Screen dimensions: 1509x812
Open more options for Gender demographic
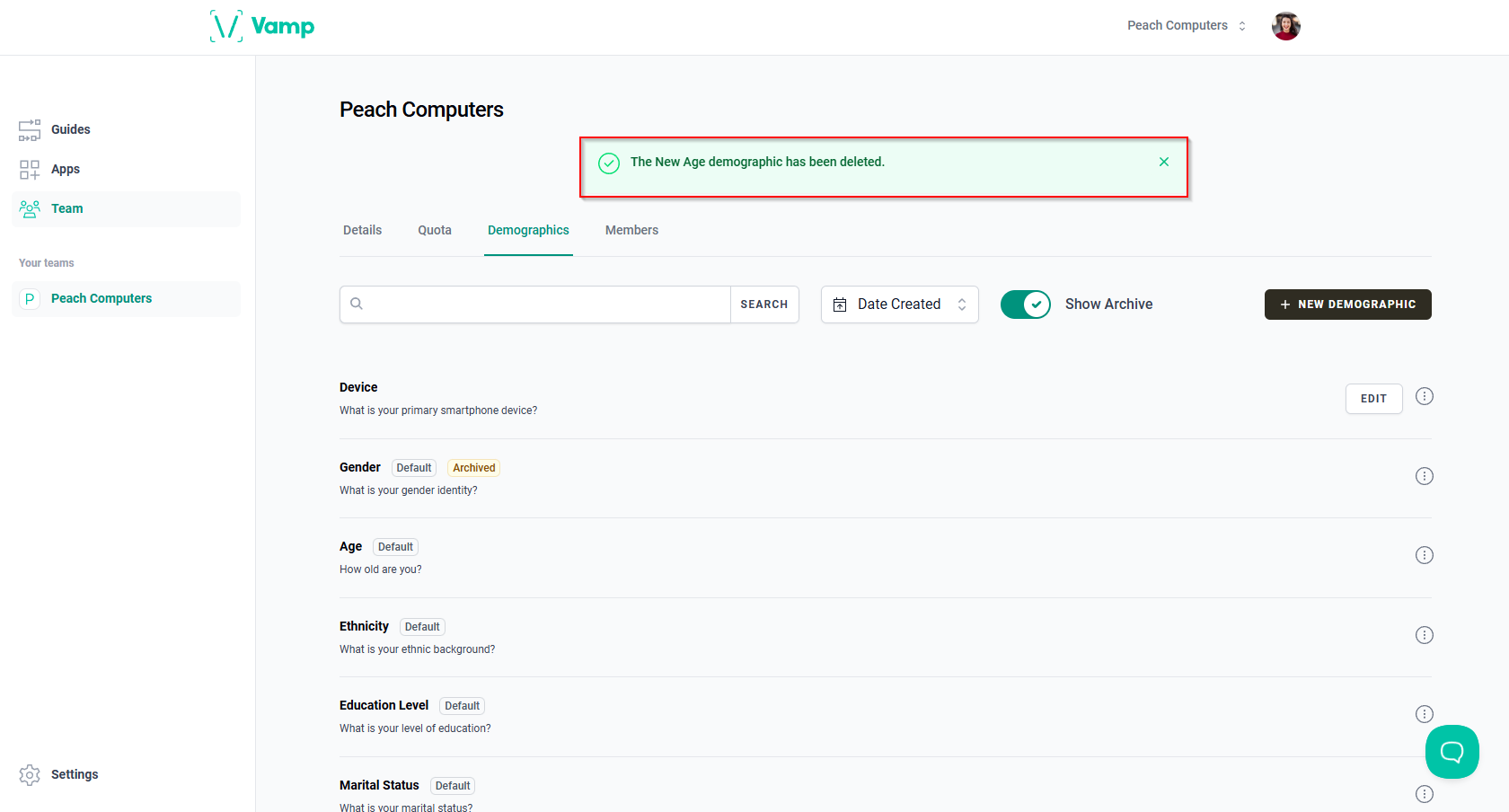[1425, 476]
